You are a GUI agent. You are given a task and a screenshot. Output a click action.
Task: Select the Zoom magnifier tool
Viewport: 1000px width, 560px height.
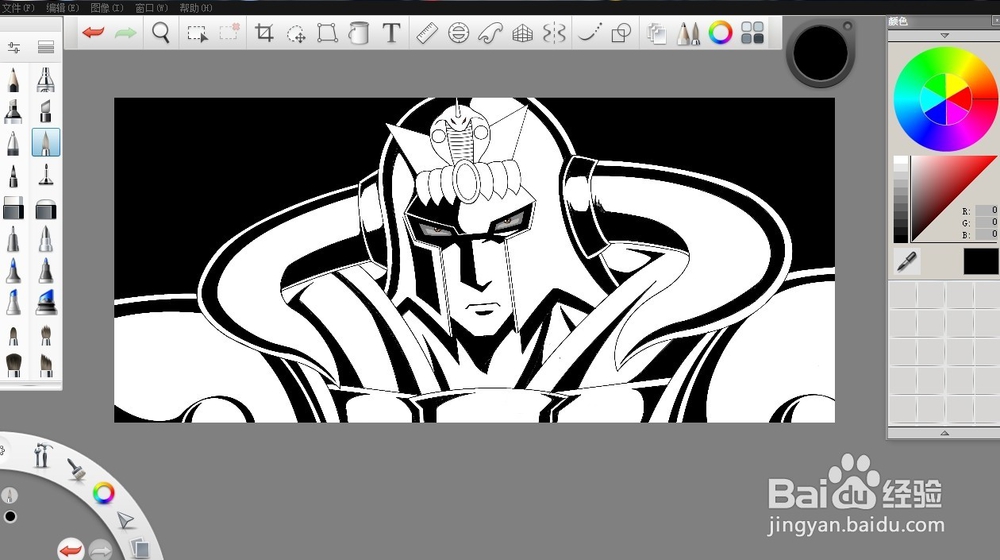coord(161,33)
